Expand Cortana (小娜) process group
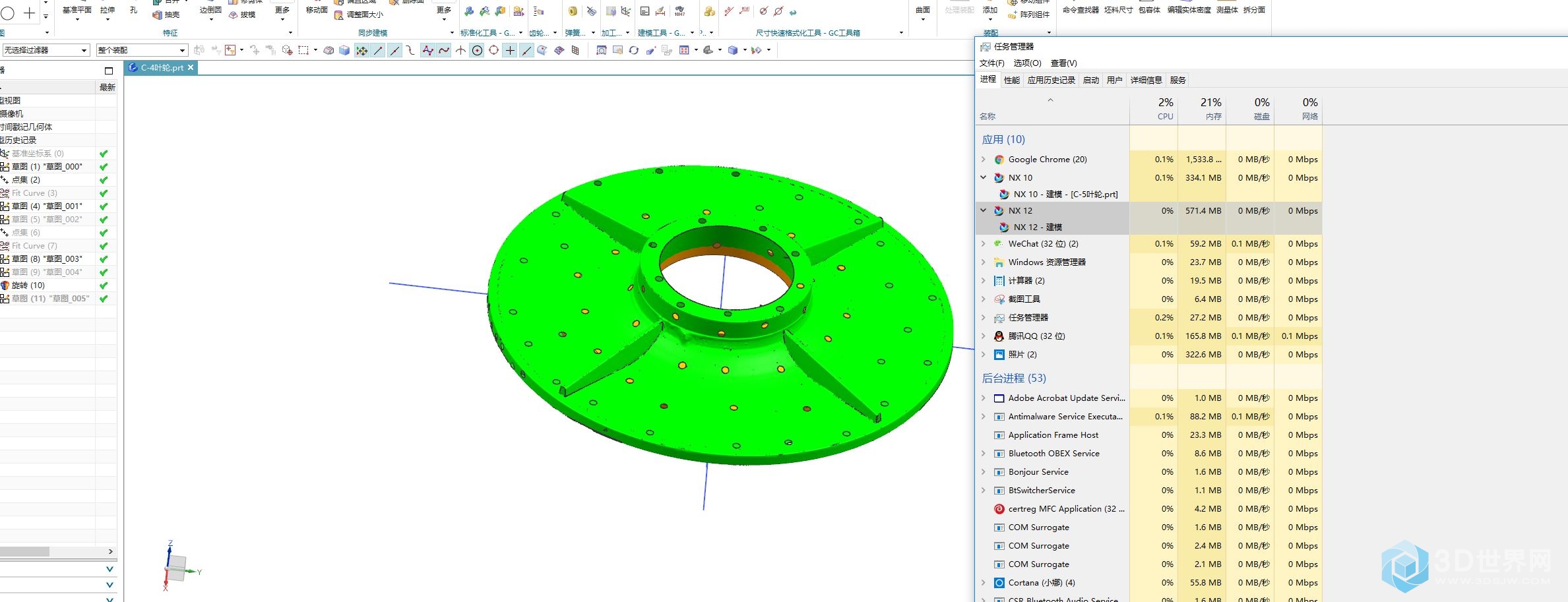 point(983,583)
